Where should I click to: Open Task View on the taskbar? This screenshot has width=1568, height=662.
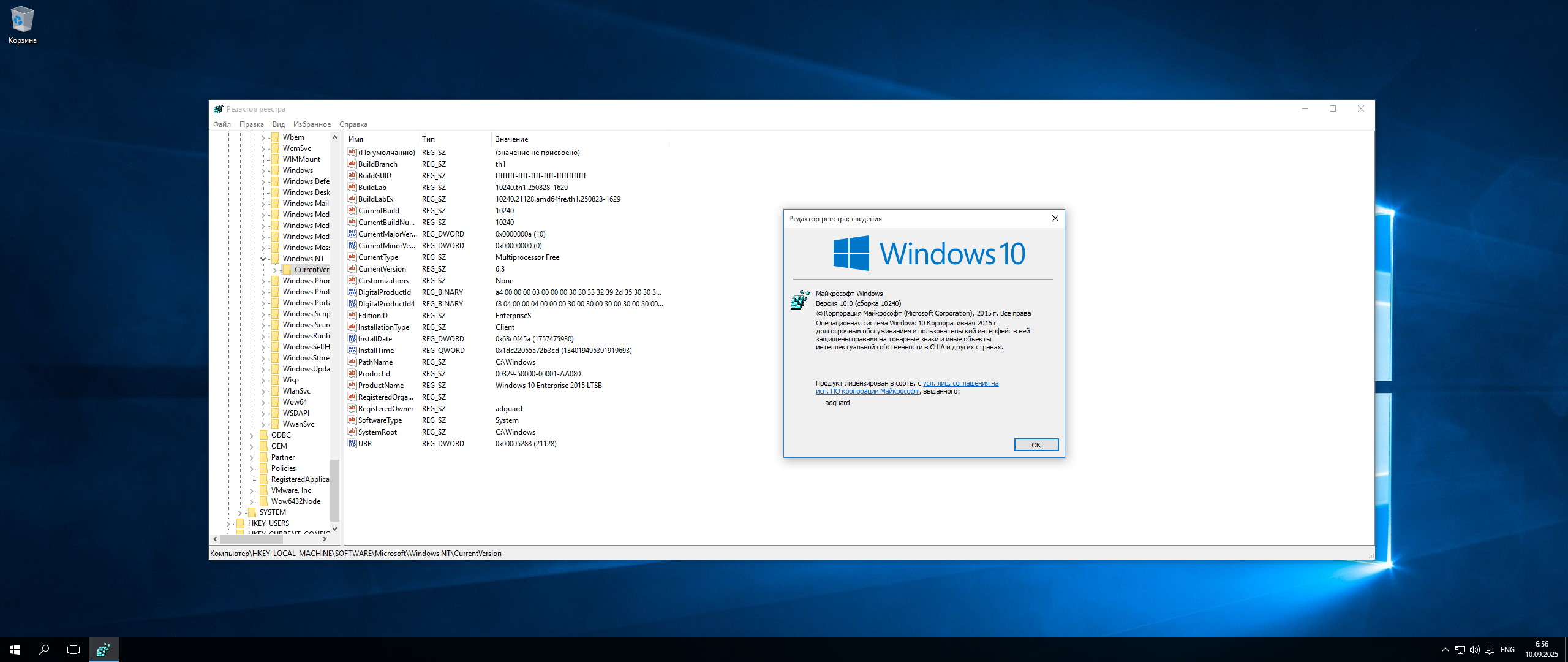pos(73,650)
